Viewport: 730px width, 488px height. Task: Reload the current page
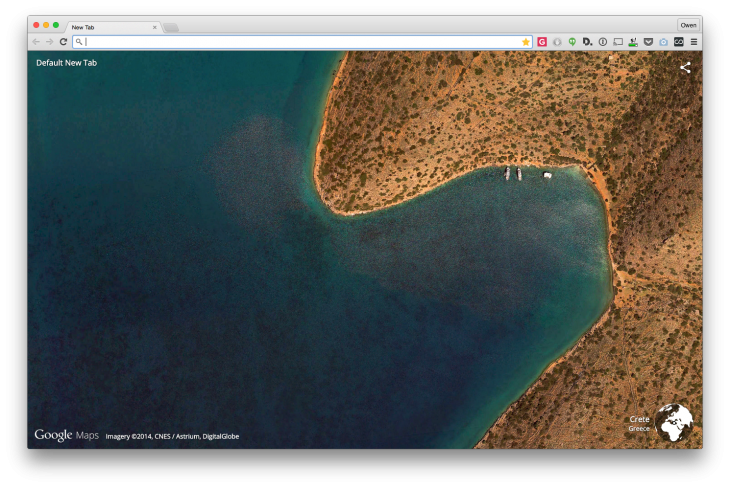[x=63, y=42]
